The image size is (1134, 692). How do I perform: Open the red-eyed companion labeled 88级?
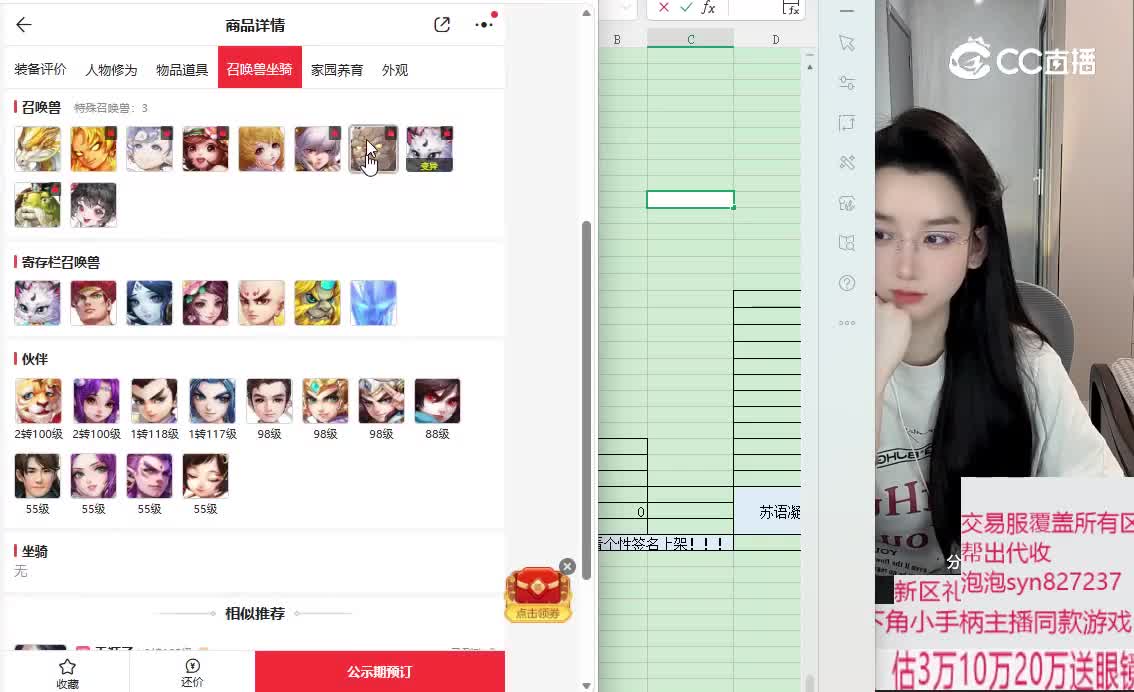[438, 401]
